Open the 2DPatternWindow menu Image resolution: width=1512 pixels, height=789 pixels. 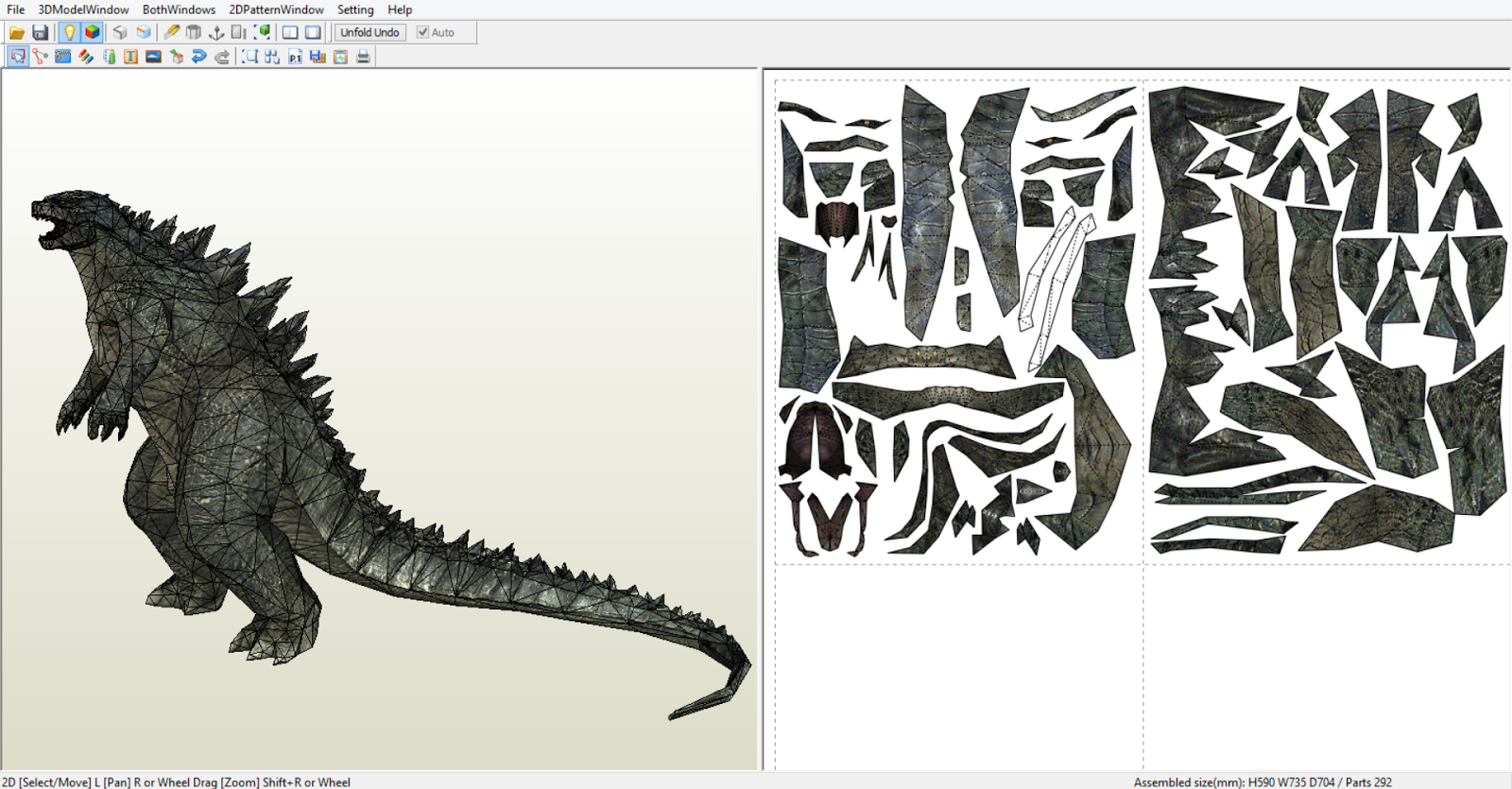click(276, 9)
